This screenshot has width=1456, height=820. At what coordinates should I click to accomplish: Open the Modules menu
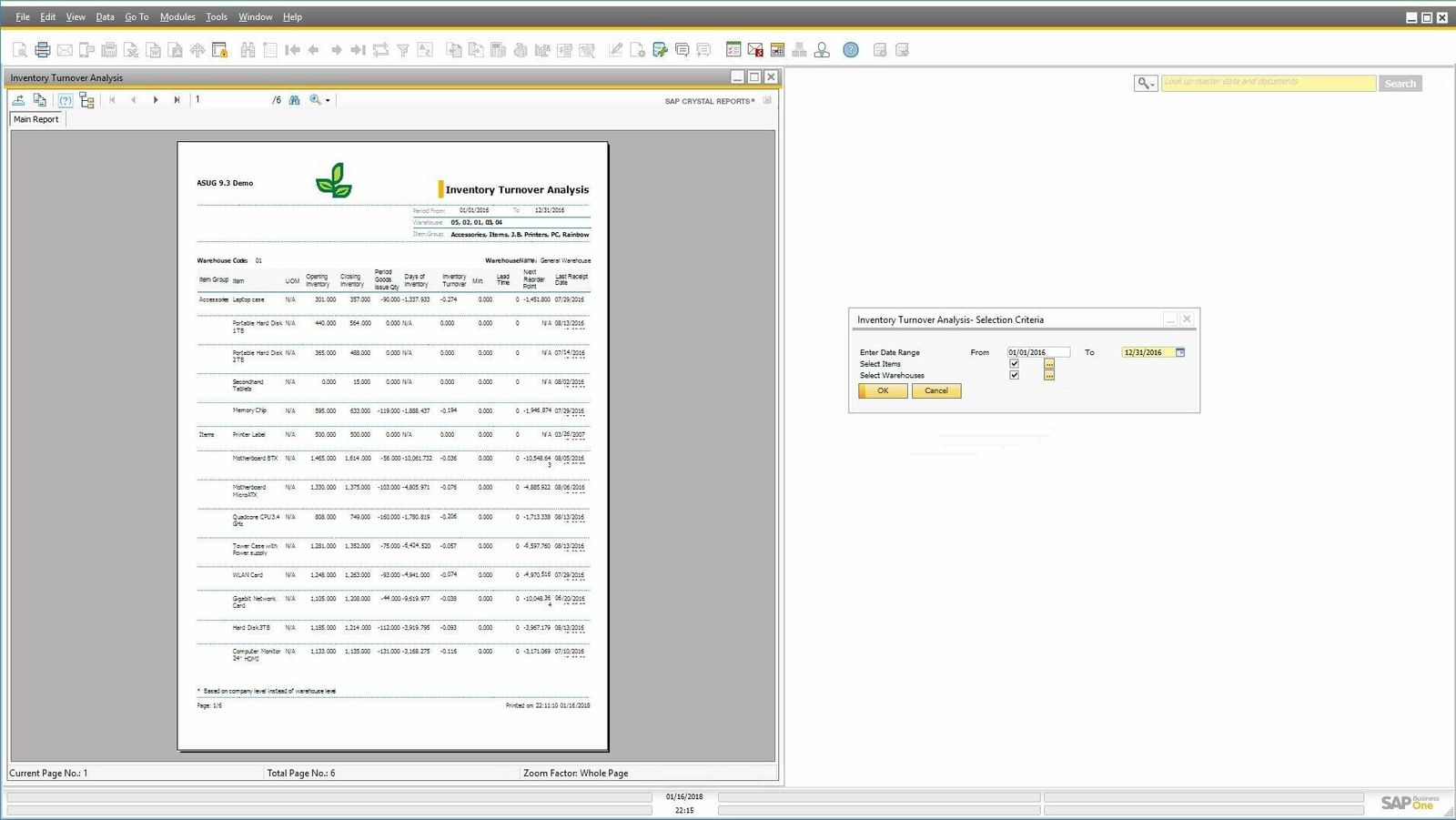177,16
